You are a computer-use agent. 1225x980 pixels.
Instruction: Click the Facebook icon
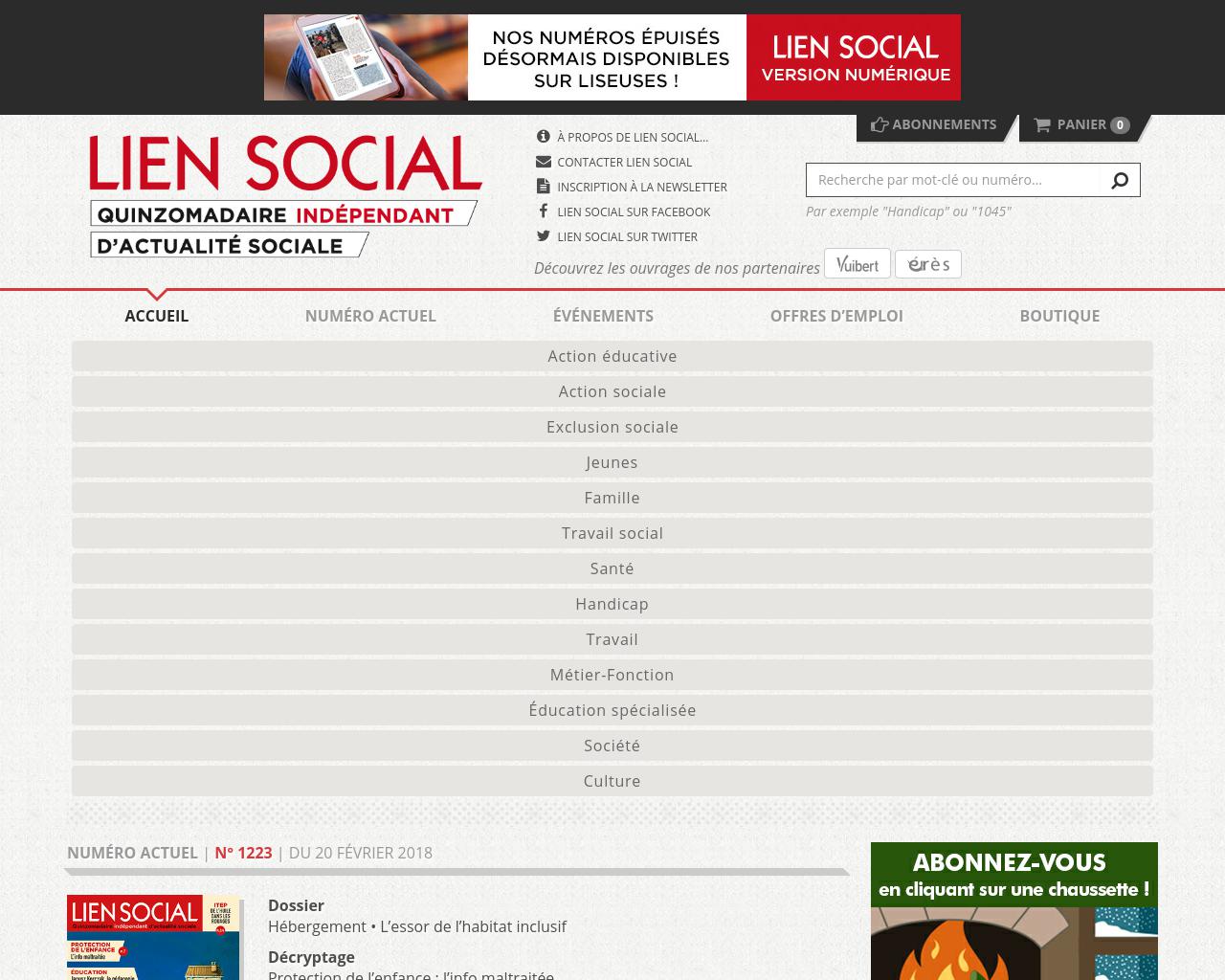tap(543, 212)
